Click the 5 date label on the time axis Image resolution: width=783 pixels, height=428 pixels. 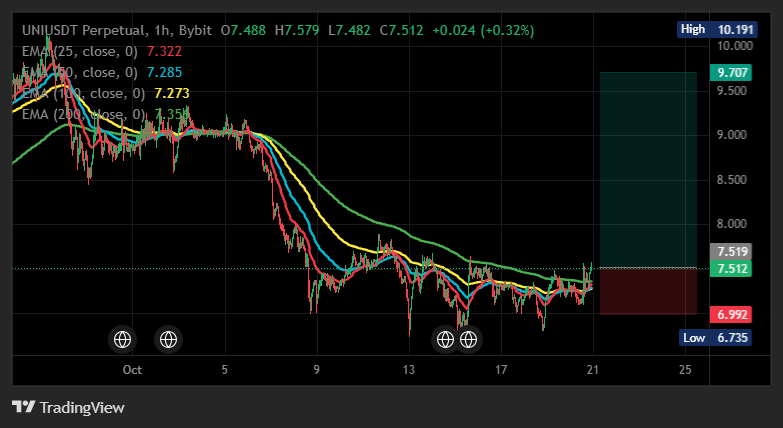(224, 370)
